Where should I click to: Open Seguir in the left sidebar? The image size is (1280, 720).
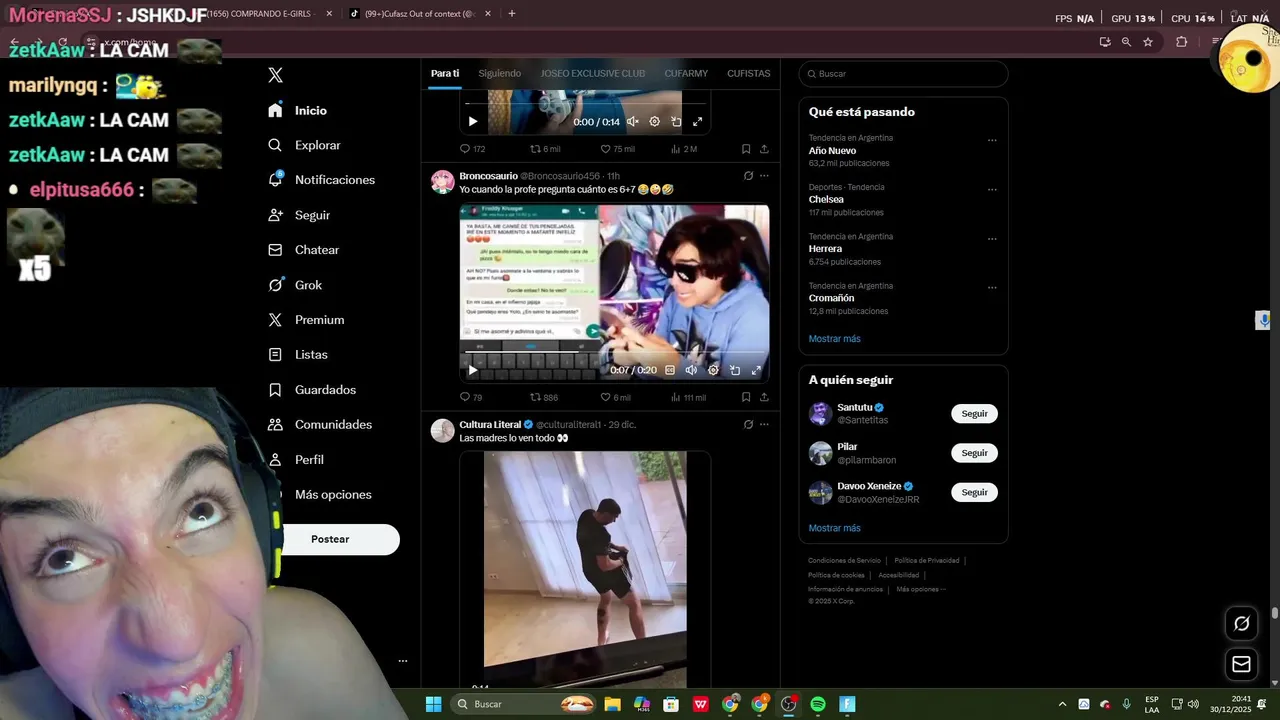coord(299,215)
